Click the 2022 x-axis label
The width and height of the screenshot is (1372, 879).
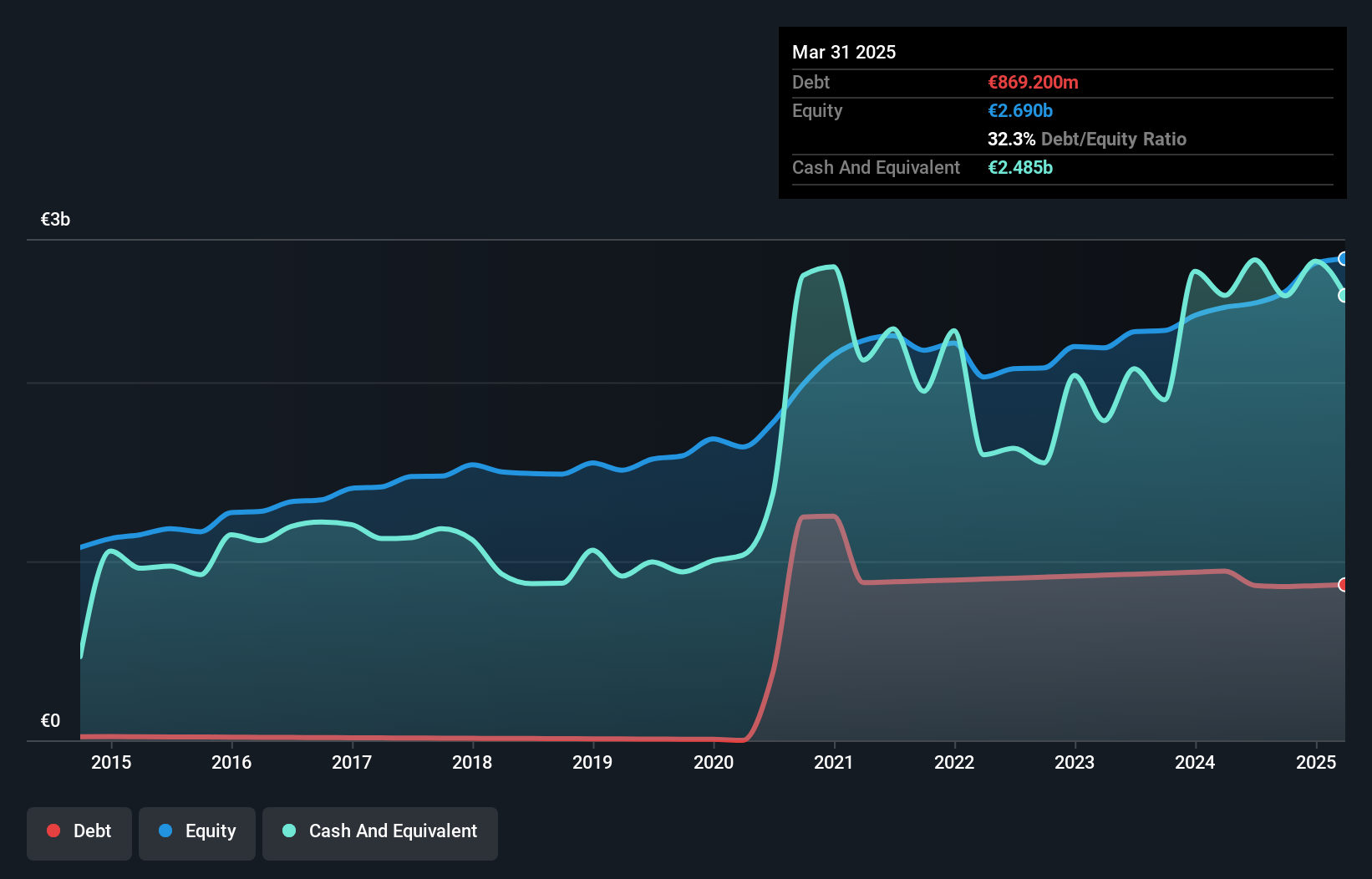(x=954, y=762)
